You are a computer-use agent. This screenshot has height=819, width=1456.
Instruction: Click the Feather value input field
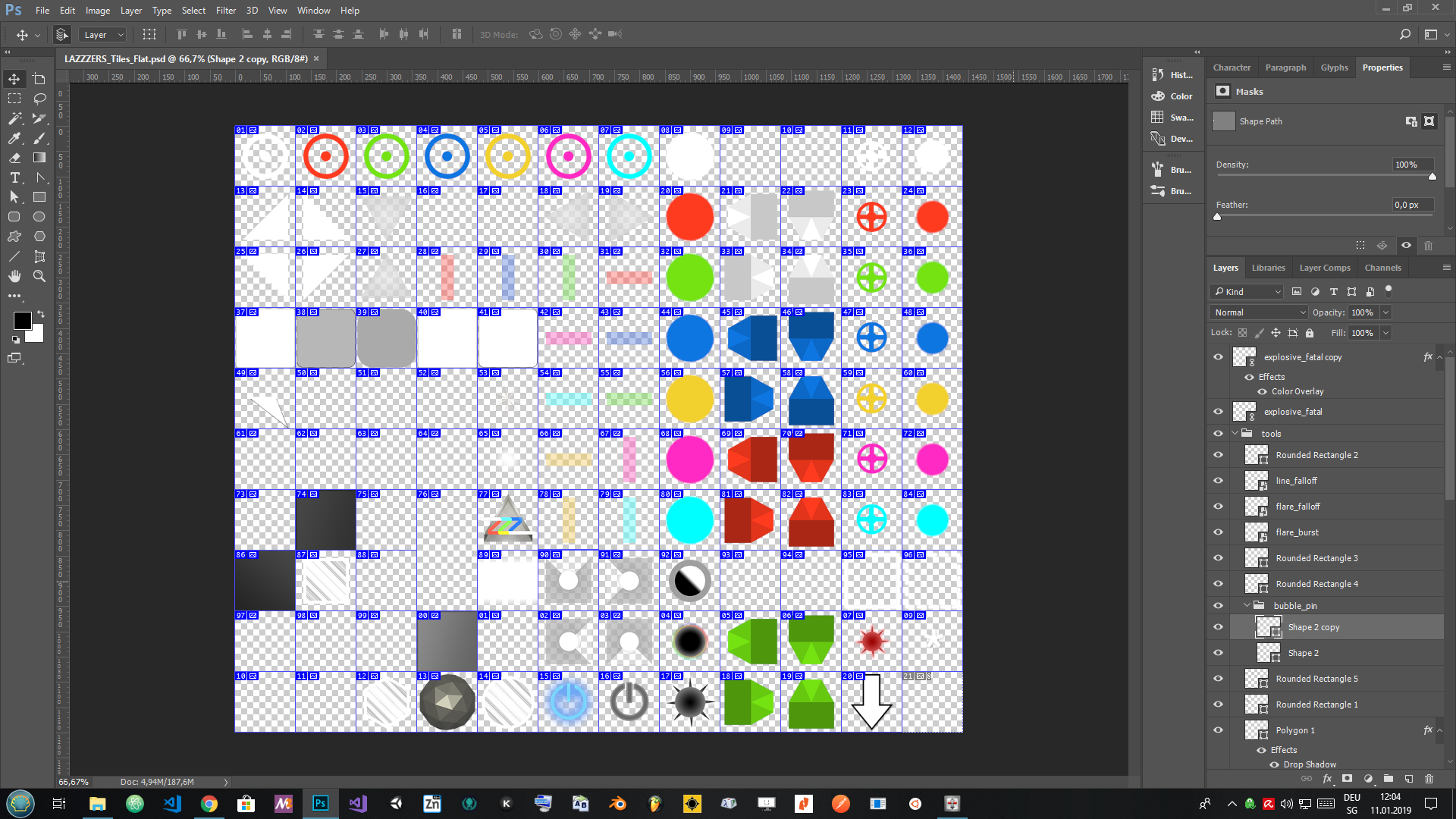pyautogui.click(x=1412, y=205)
